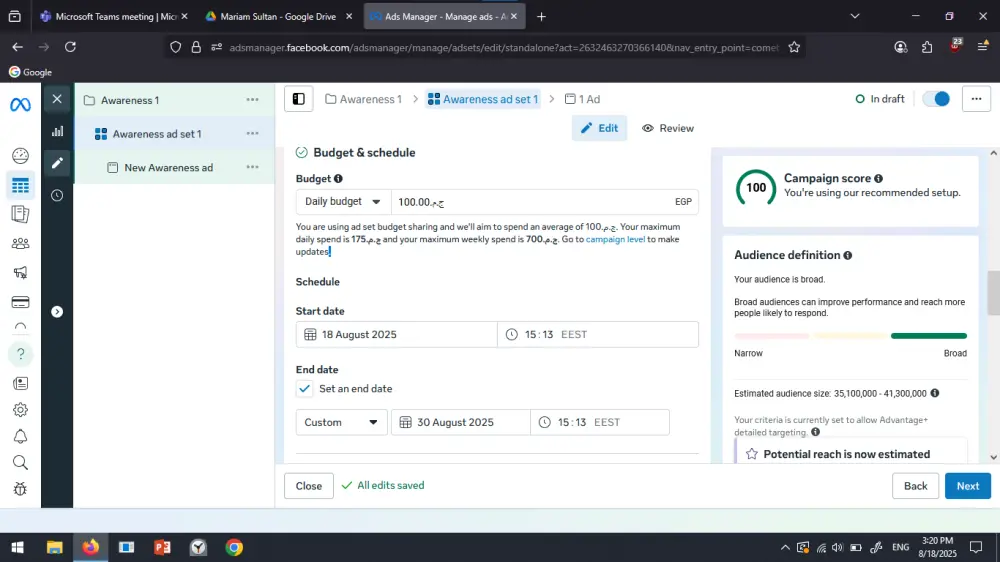Viewport: 1000px width, 562px height.
Task: Open browser tab list dropdown arrow
Action: pyautogui.click(x=855, y=17)
